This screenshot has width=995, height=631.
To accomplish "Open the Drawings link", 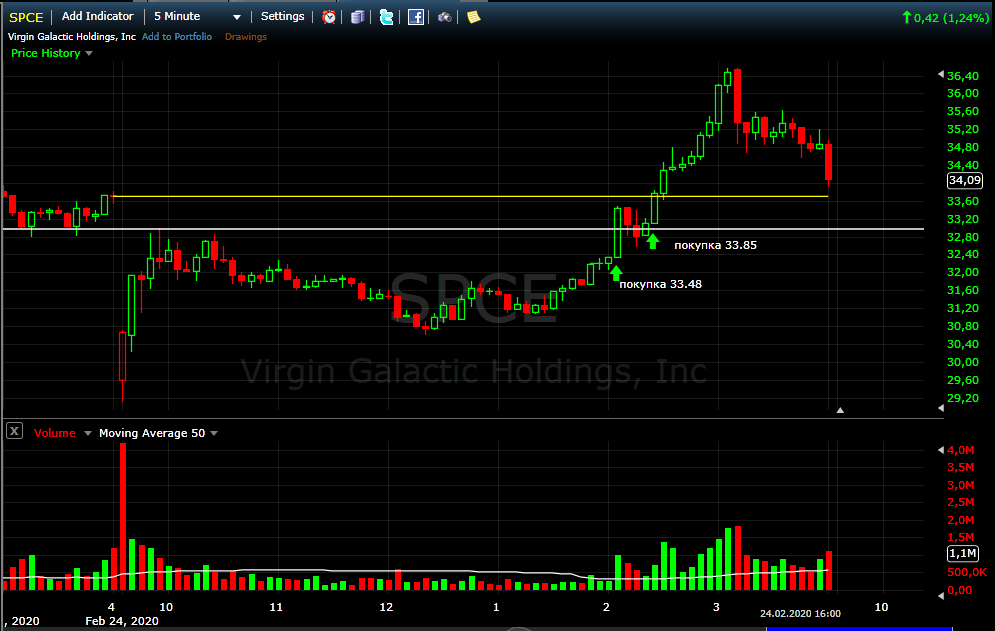I will tap(246, 37).
